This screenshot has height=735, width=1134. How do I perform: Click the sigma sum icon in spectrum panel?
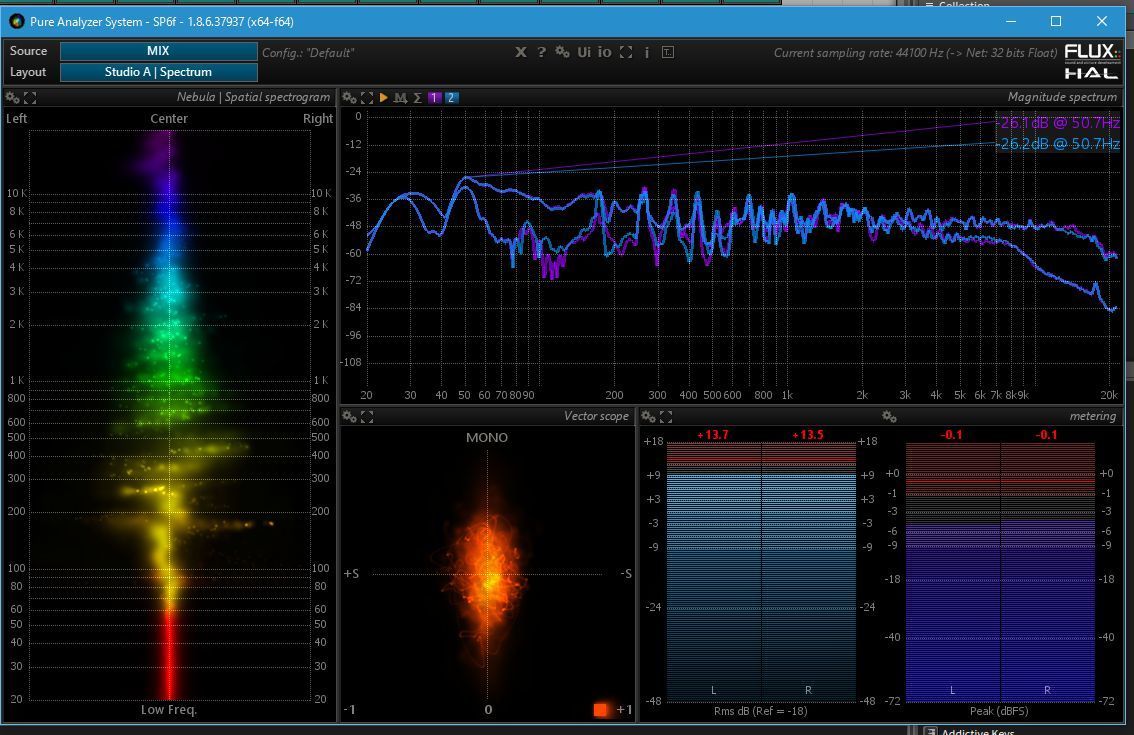pos(417,97)
